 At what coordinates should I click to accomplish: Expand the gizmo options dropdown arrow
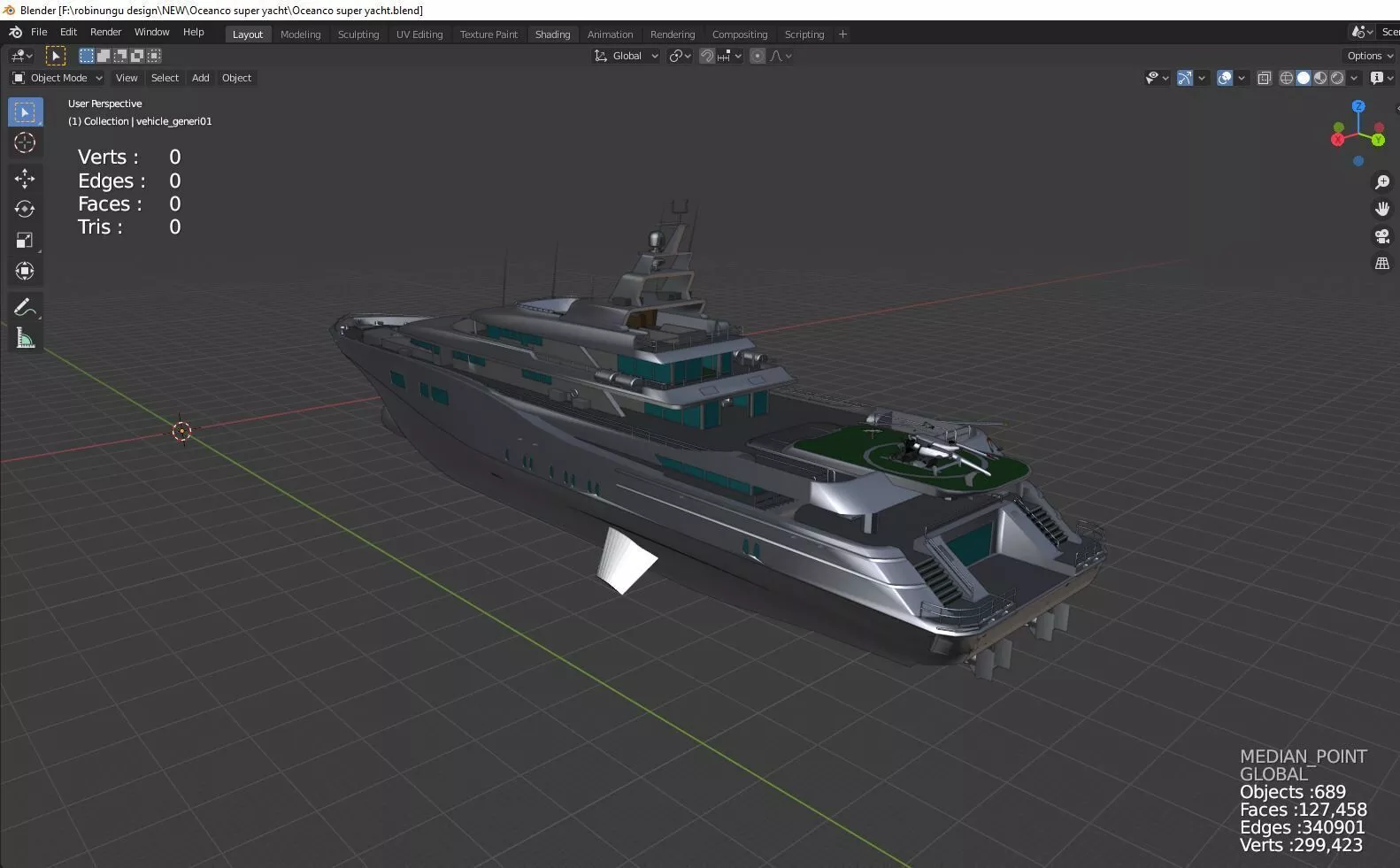tap(1202, 78)
